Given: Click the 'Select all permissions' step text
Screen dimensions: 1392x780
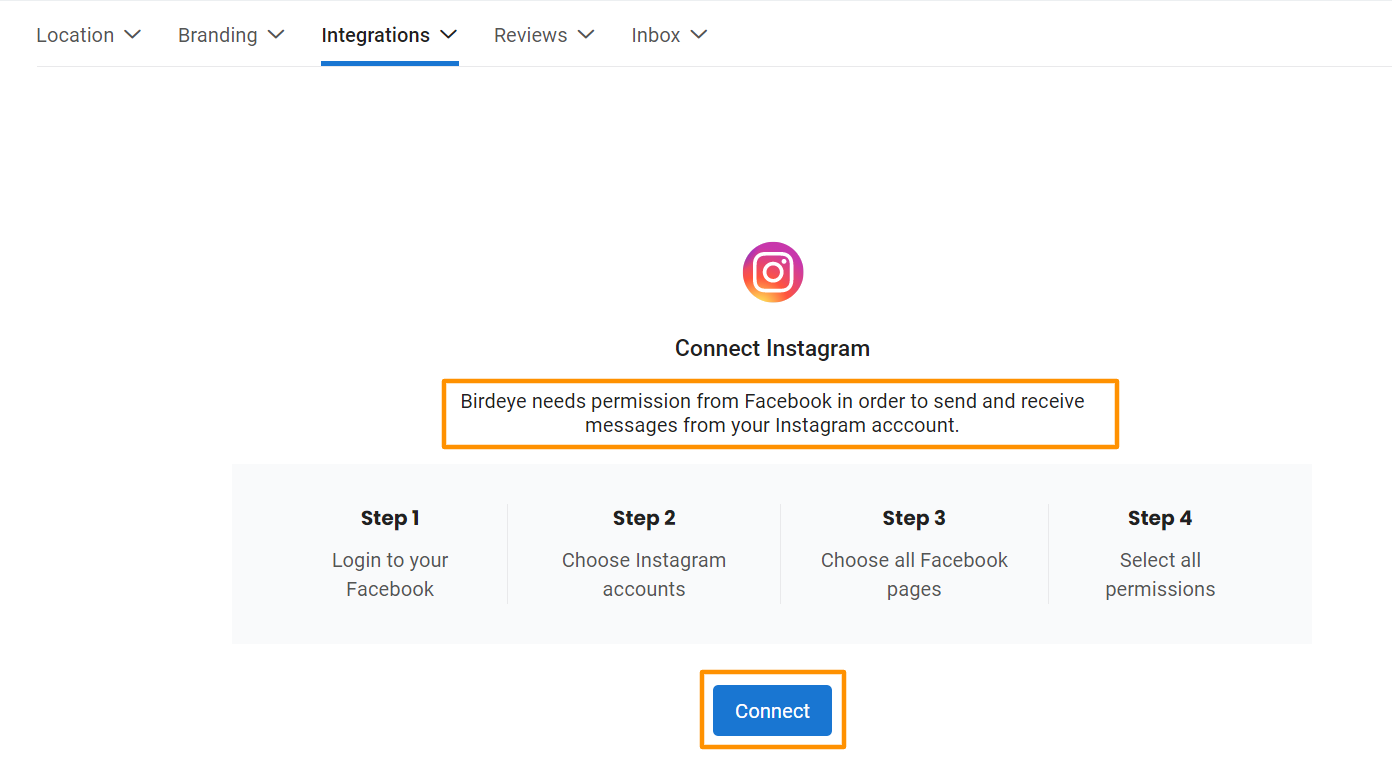Looking at the screenshot, I should coord(1160,574).
